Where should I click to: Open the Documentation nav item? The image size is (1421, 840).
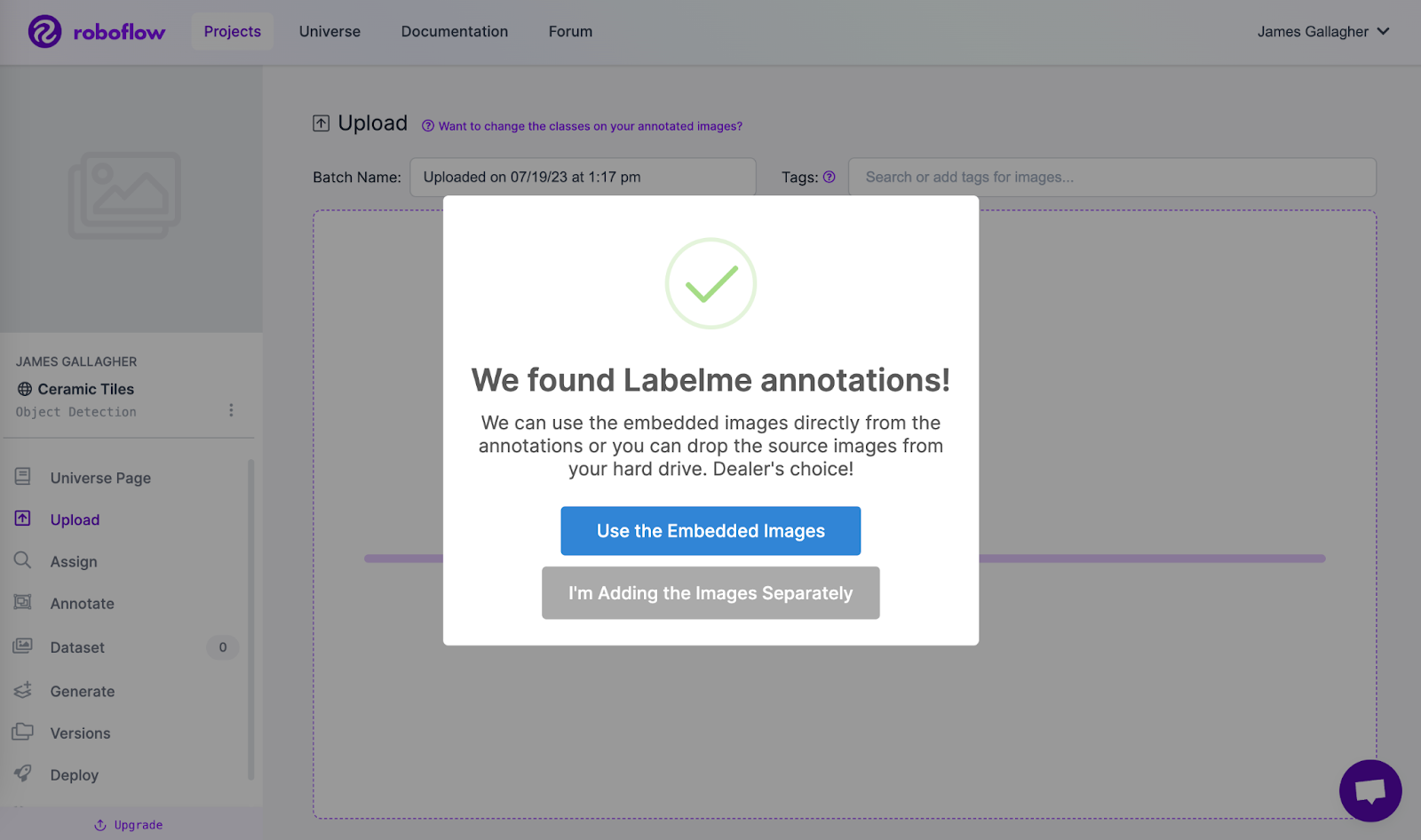tap(455, 32)
